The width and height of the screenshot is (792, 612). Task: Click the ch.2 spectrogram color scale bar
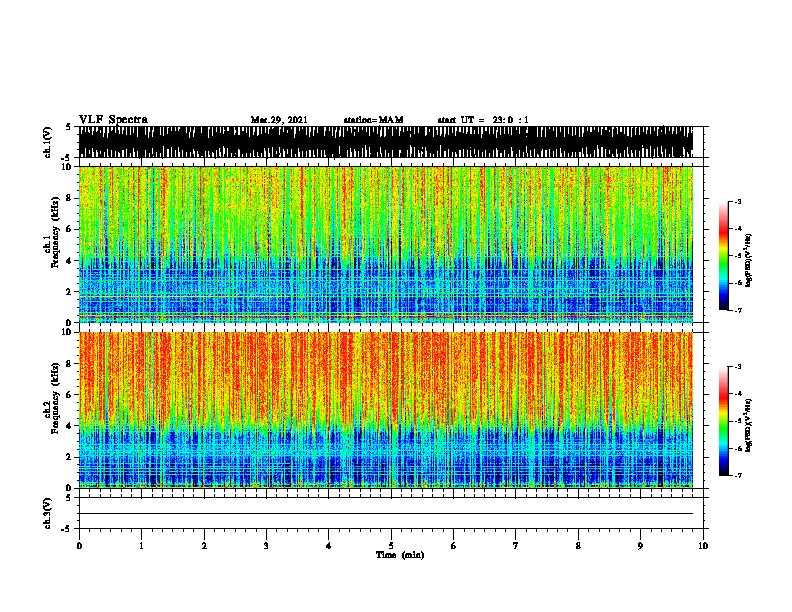[724, 421]
